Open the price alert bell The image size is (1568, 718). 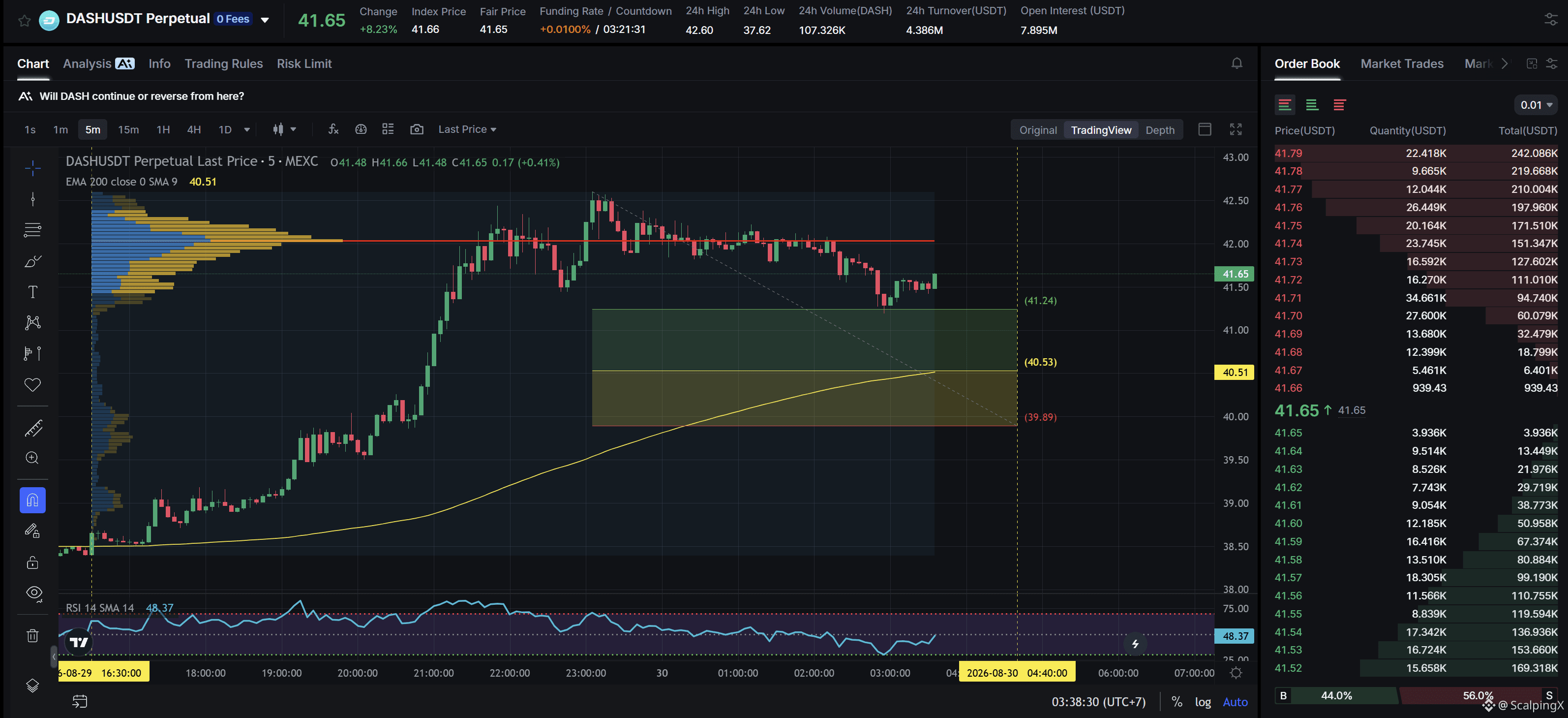coord(1236,63)
